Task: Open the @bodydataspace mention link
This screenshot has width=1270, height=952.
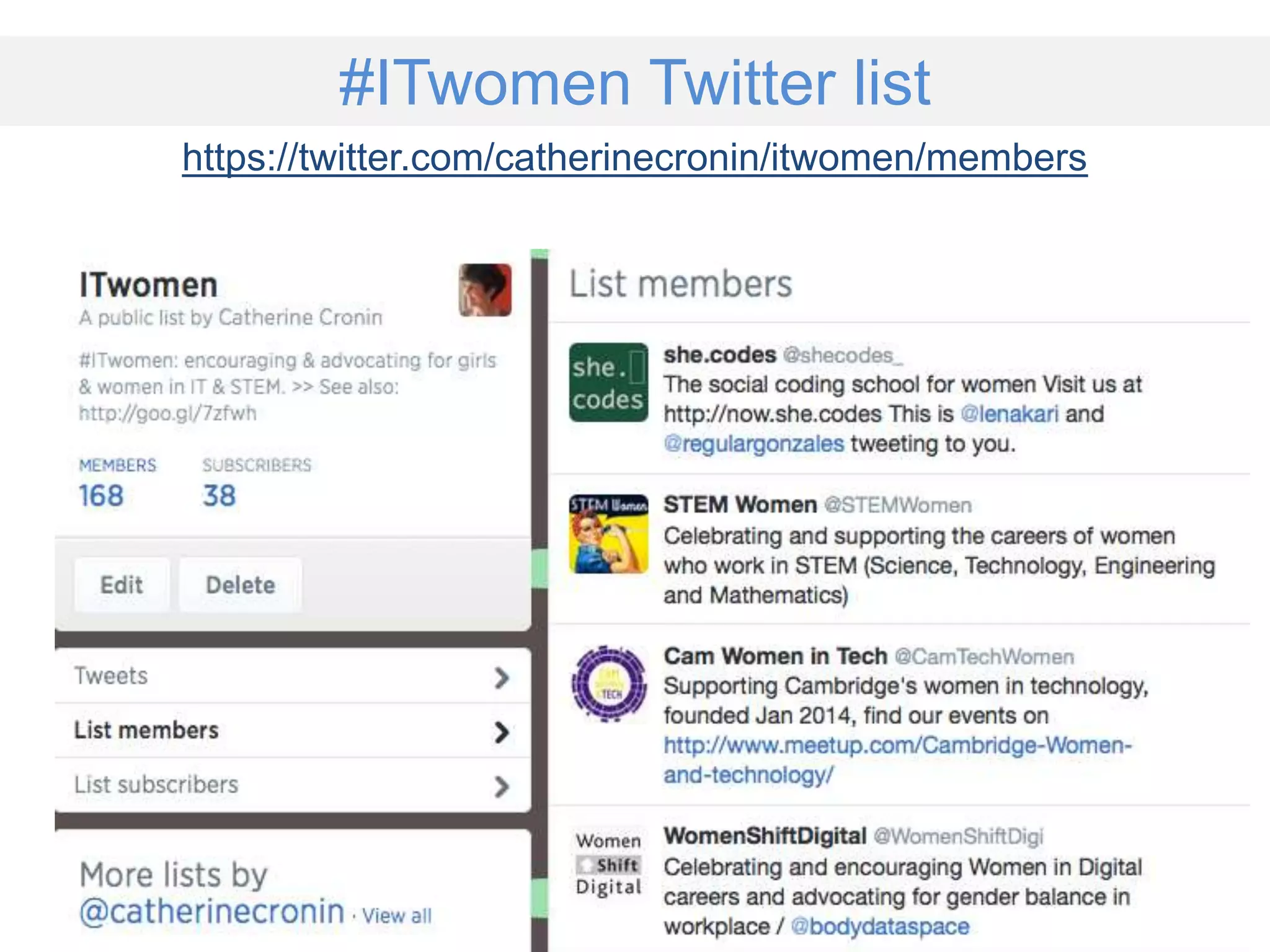Action: point(881,927)
